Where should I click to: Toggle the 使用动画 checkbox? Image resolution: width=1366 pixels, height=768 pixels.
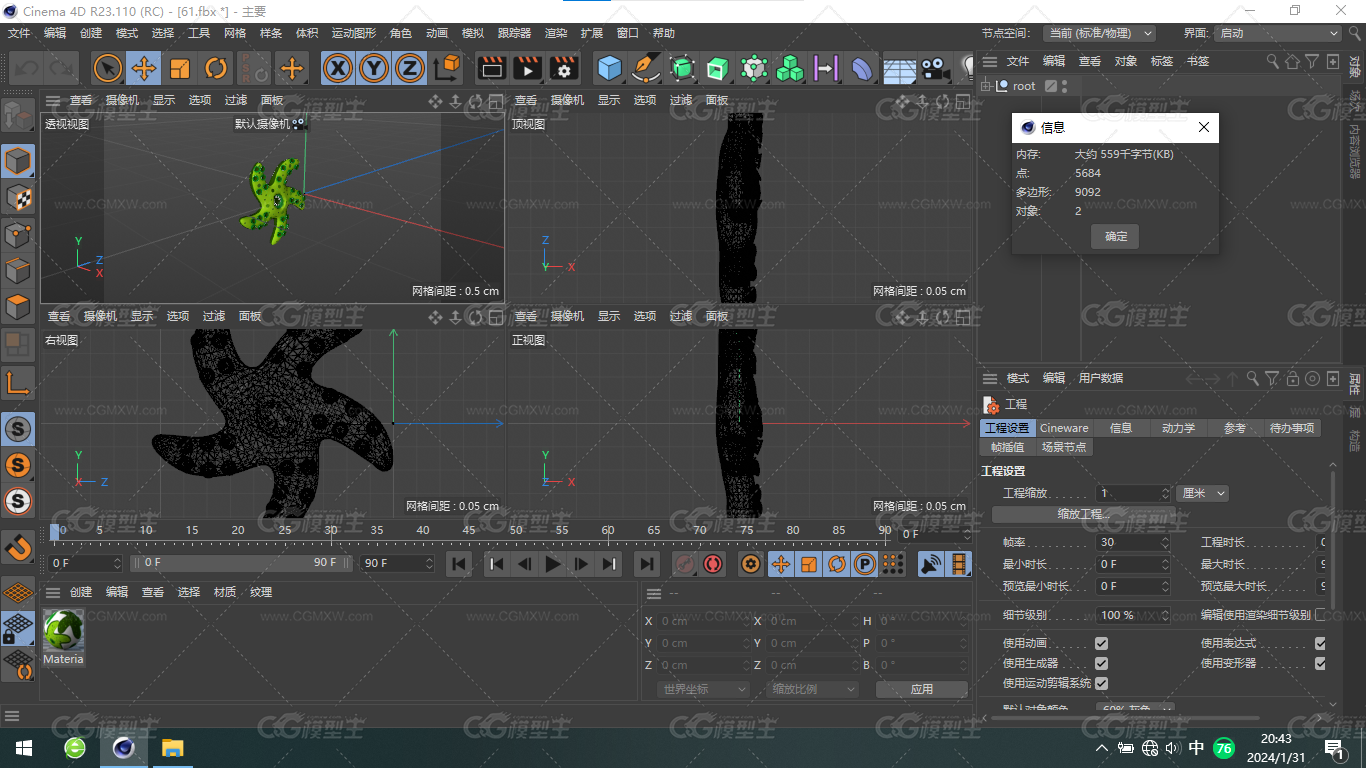[1101, 643]
